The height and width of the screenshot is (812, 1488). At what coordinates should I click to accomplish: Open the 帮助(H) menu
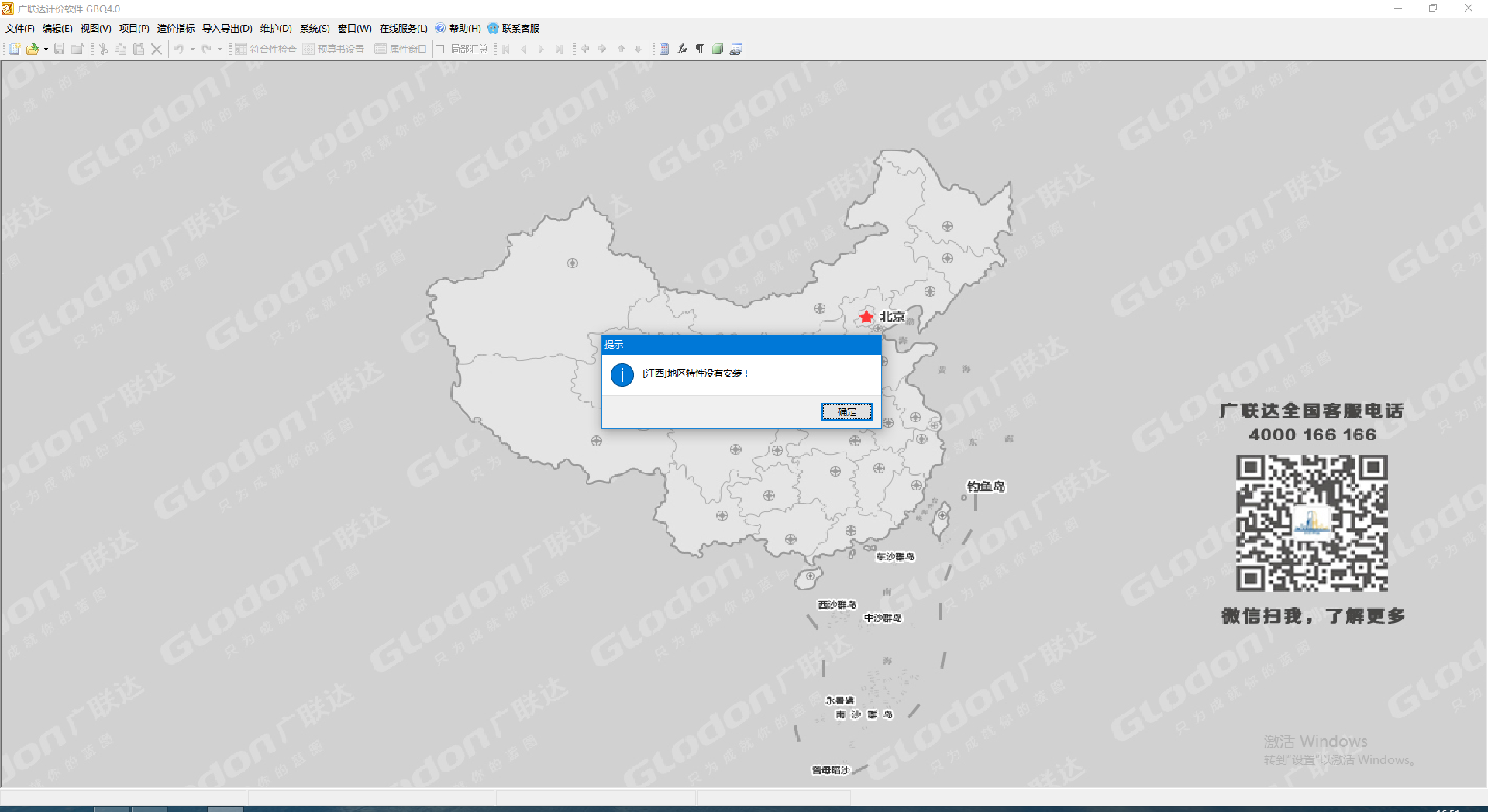click(459, 29)
